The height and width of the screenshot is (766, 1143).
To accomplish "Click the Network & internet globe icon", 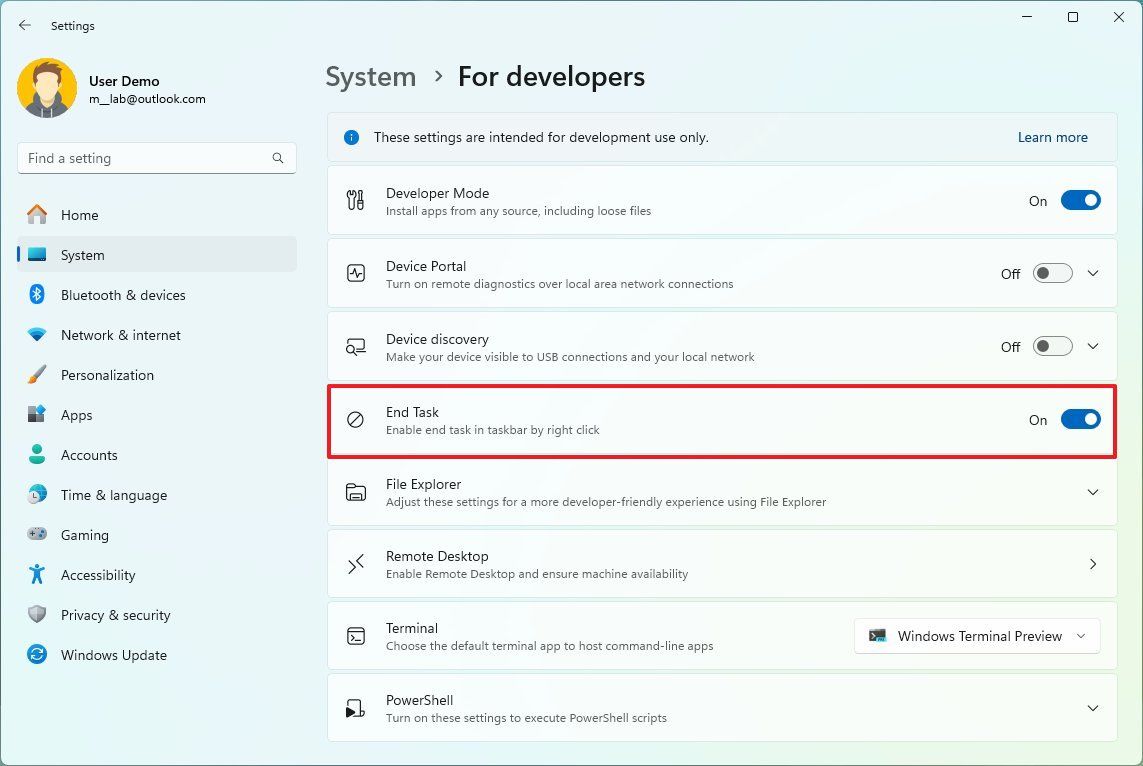I will (x=37, y=335).
